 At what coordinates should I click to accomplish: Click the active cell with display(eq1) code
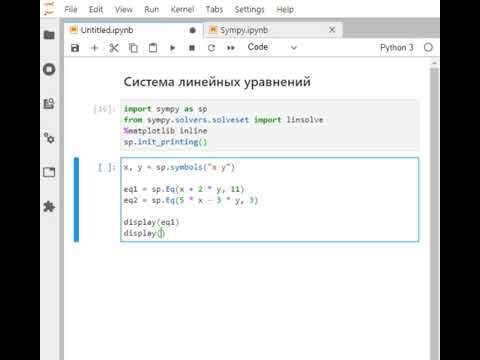(x=269, y=199)
